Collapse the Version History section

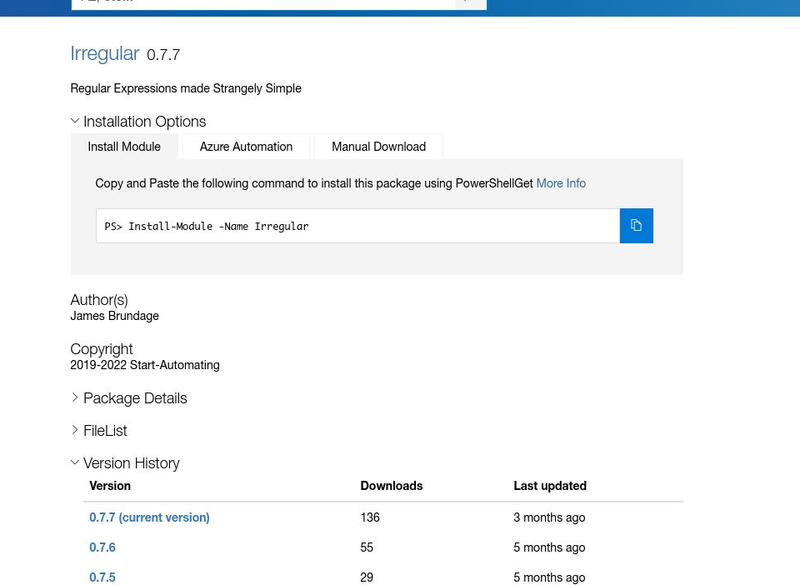click(x=125, y=463)
